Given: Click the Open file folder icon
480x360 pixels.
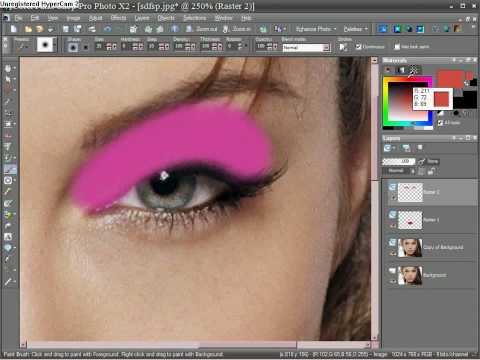Looking at the screenshot, I should [28, 29].
